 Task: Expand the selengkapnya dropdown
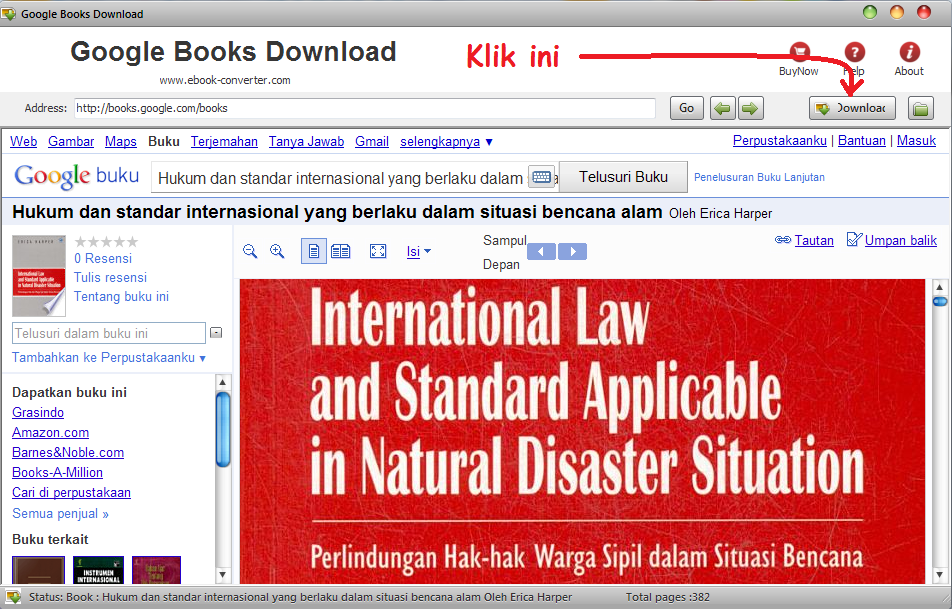point(446,141)
